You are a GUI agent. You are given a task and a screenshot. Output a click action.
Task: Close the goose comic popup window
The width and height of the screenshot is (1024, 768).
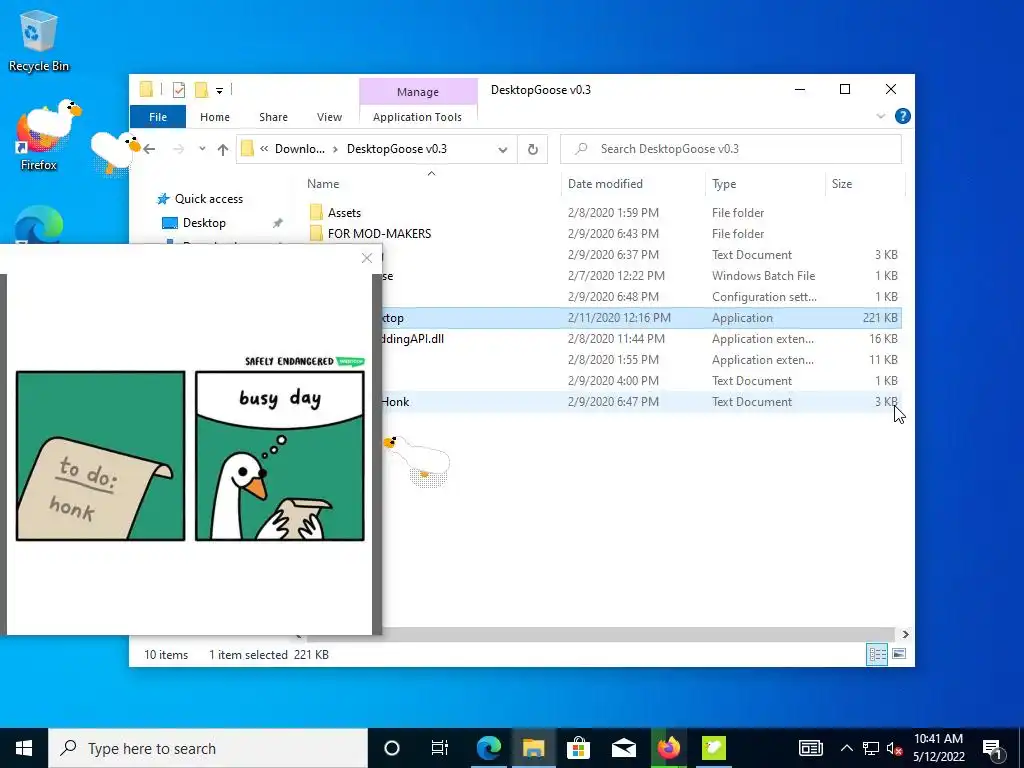(x=367, y=258)
